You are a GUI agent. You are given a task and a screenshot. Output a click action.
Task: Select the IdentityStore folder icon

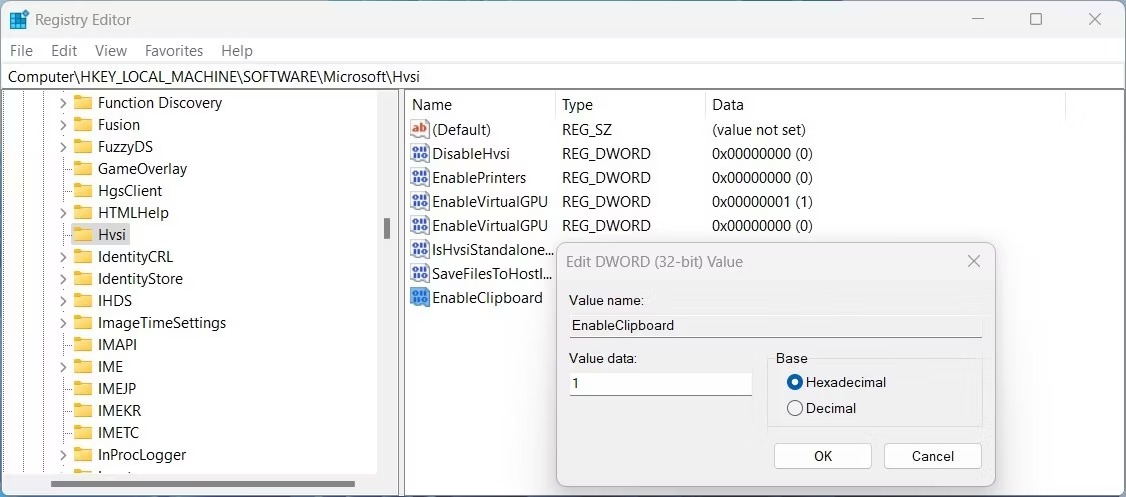(83, 279)
